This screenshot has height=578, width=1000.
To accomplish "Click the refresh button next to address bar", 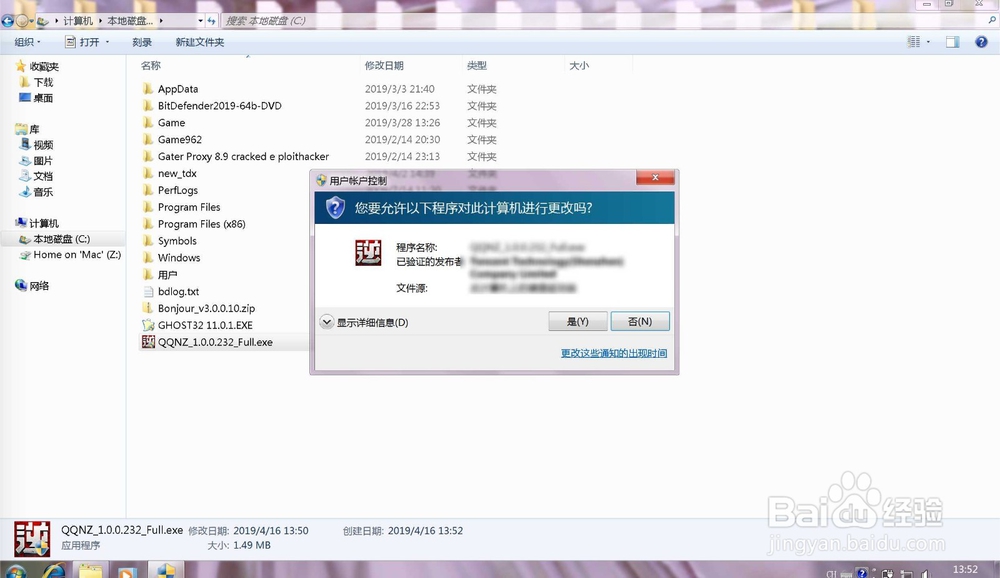I will 212,21.
